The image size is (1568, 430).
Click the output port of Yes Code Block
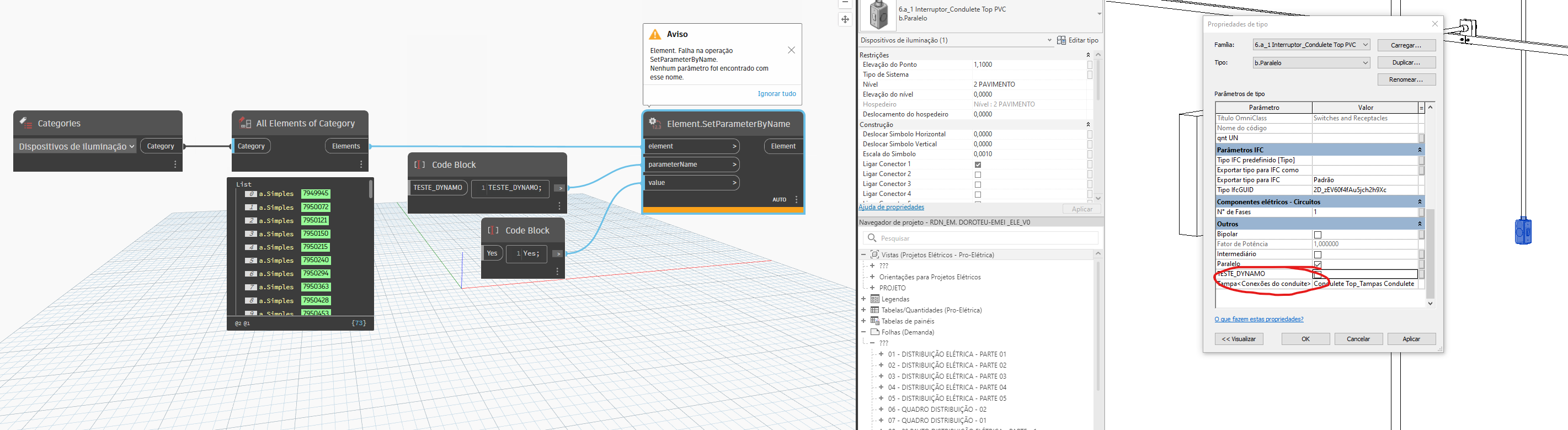558,254
